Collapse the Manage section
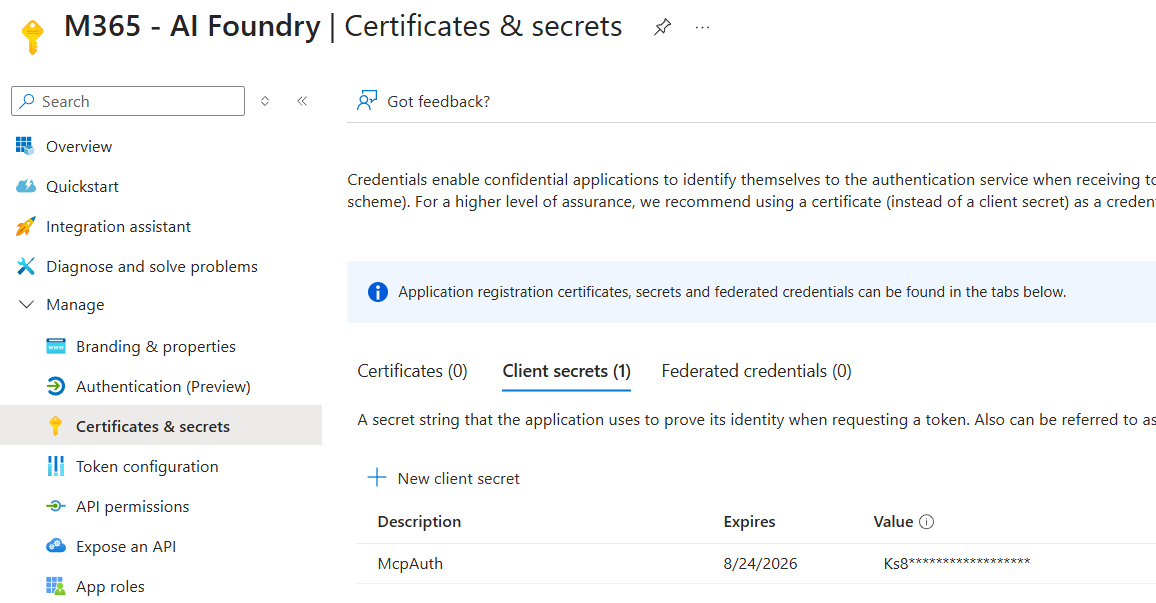This screenshot has height=603, width=1156. [26, 305]
